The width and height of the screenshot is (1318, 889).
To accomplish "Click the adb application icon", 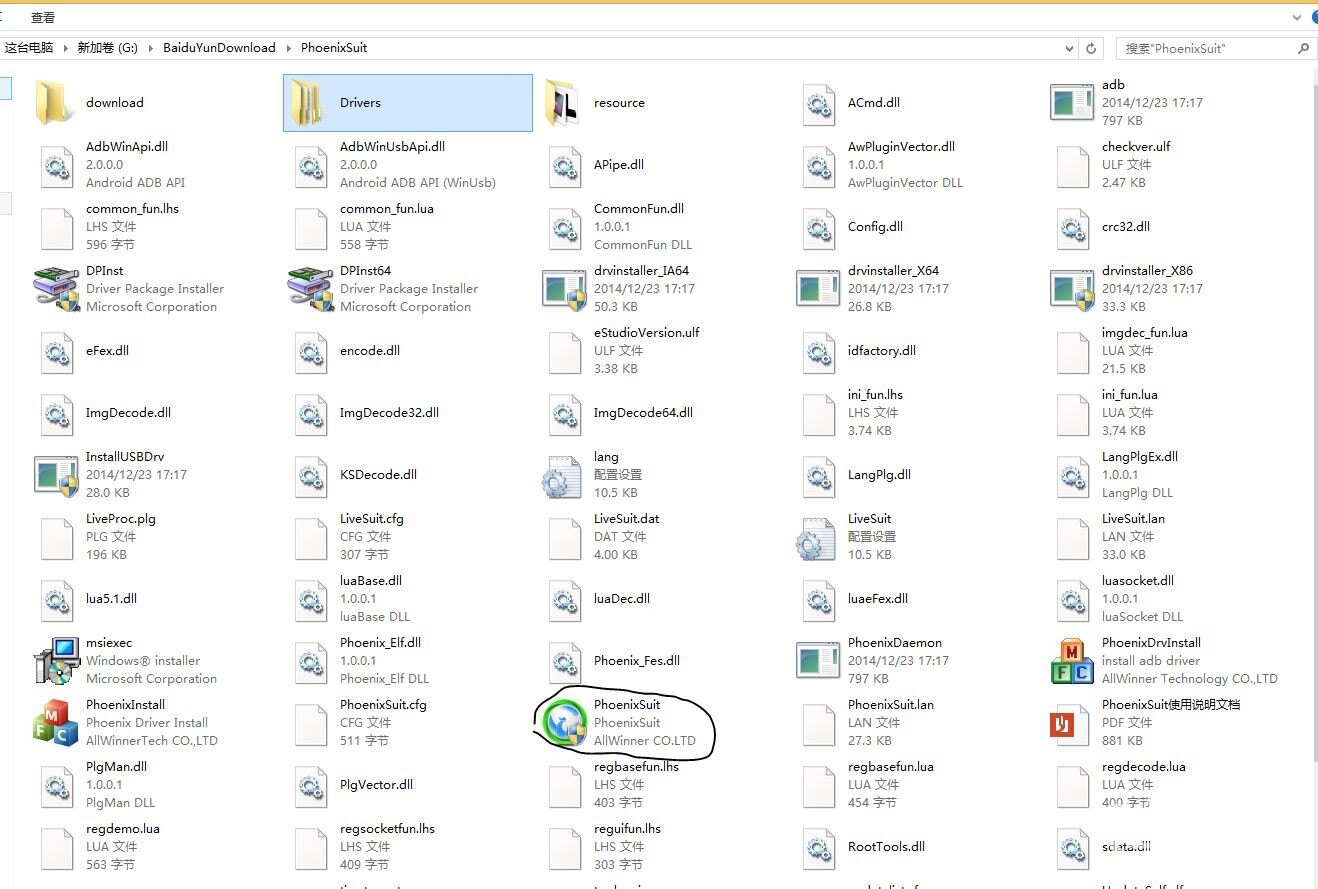I will [x=1072, y=102].
